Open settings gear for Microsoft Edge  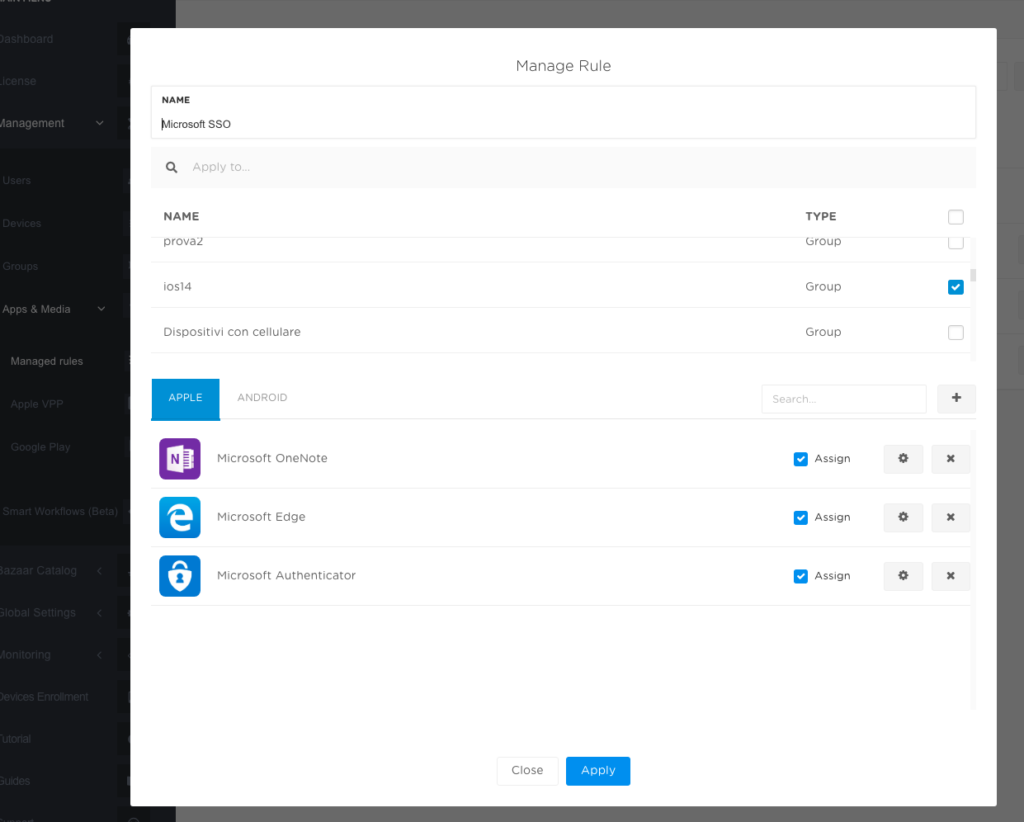coord(903,517)
